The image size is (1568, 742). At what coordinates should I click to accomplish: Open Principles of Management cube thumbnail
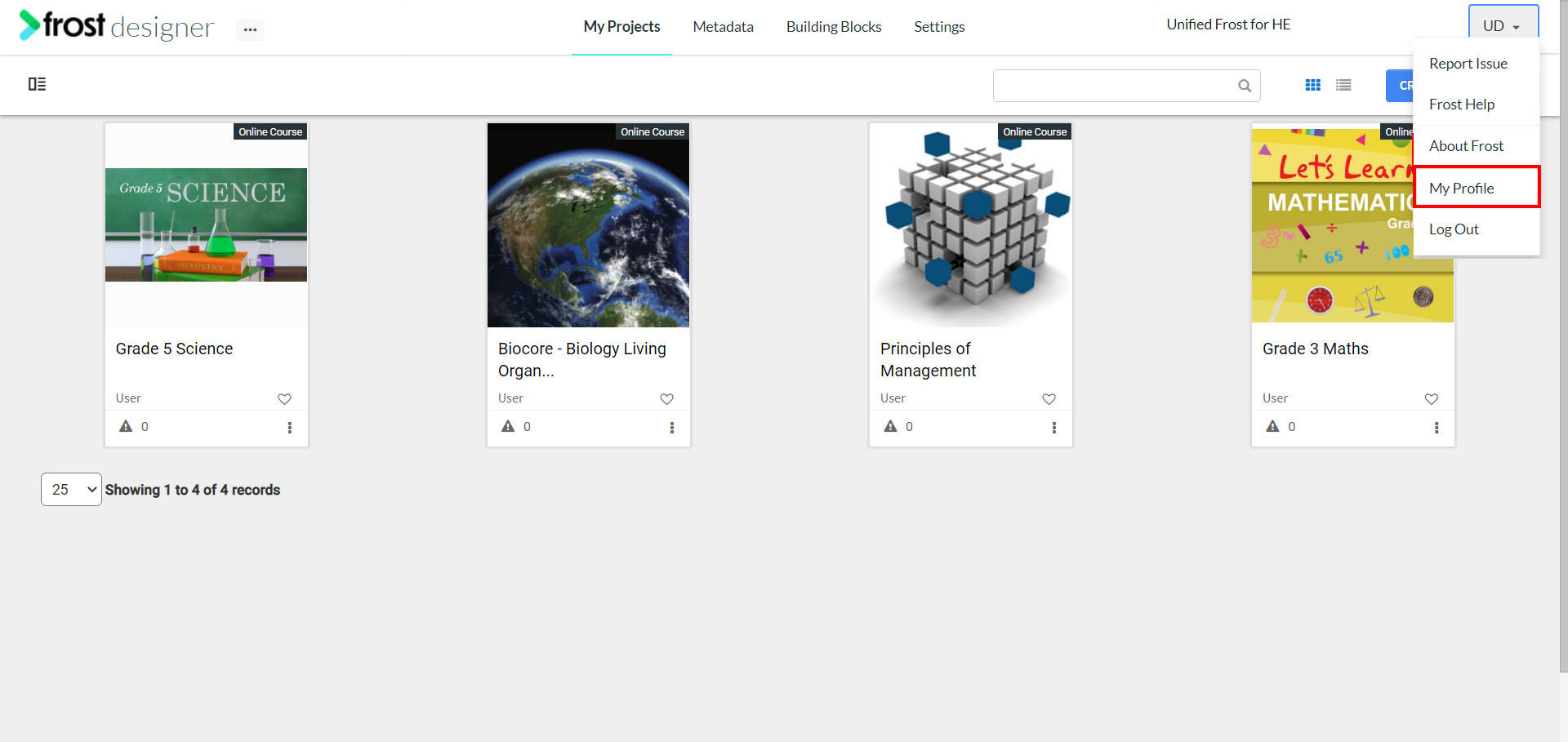click(x=970, y=224)
